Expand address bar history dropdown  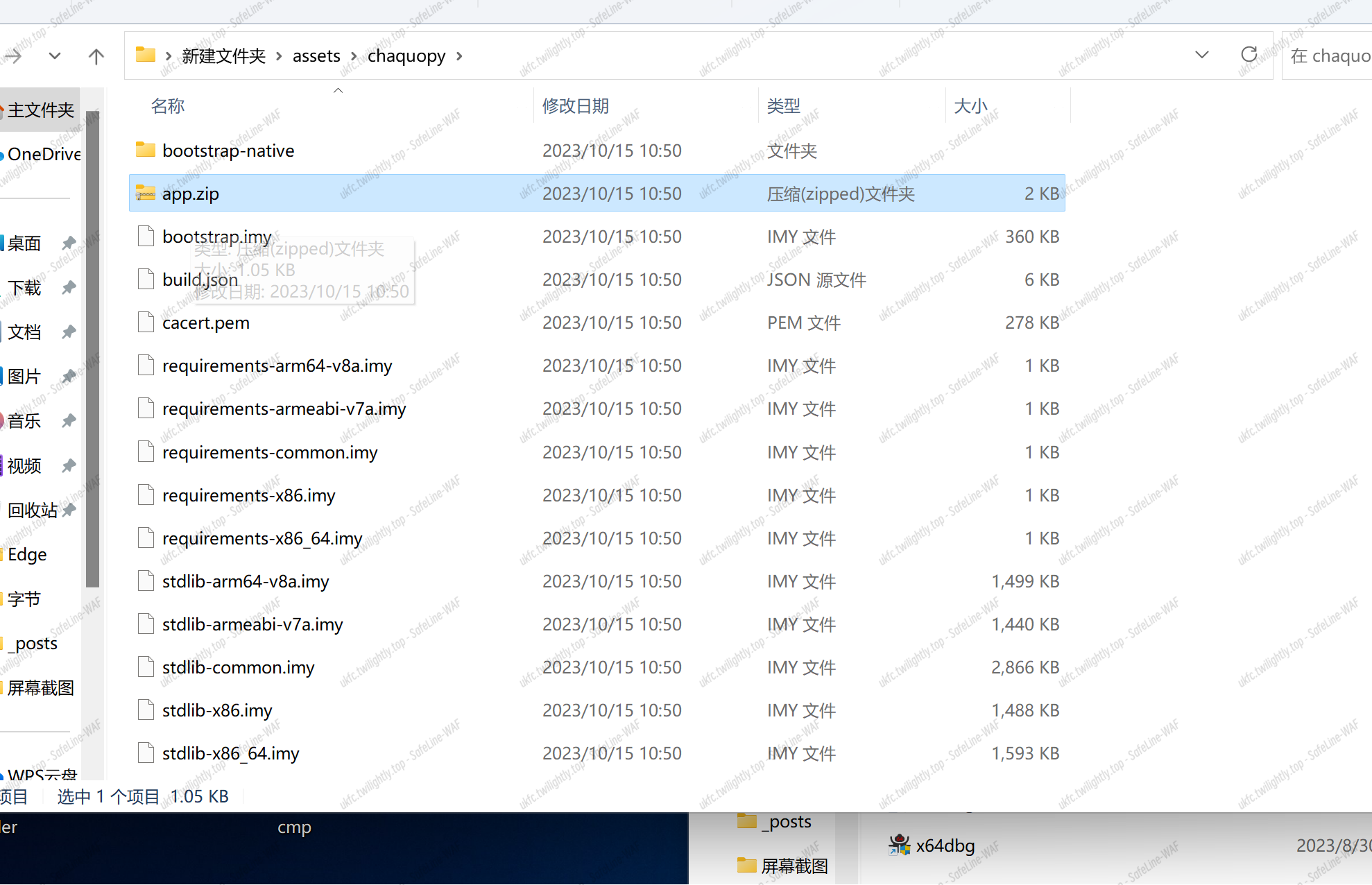[1201, 55]
